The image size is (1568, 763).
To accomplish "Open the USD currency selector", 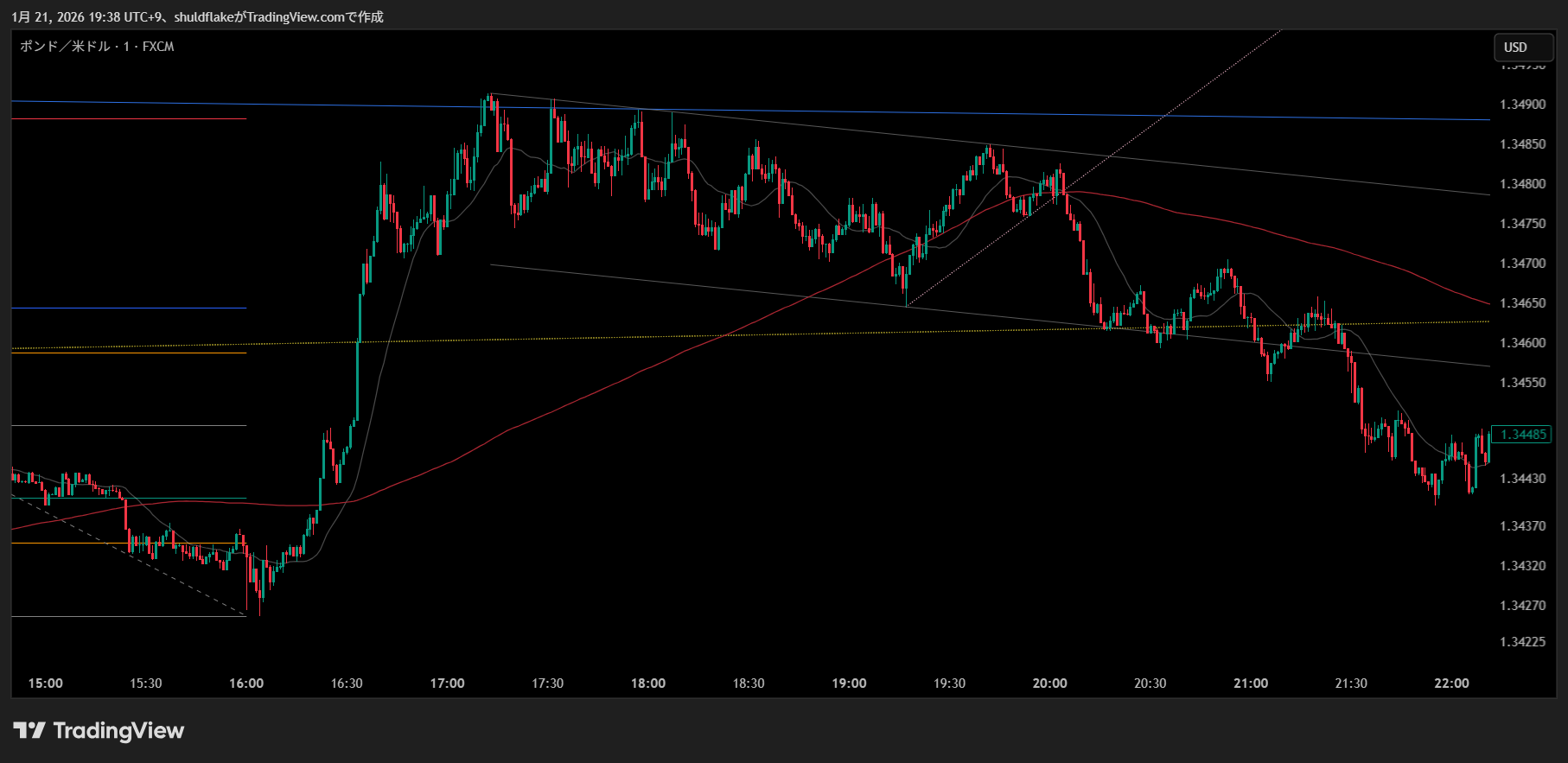I will (x=1523, y=48).
